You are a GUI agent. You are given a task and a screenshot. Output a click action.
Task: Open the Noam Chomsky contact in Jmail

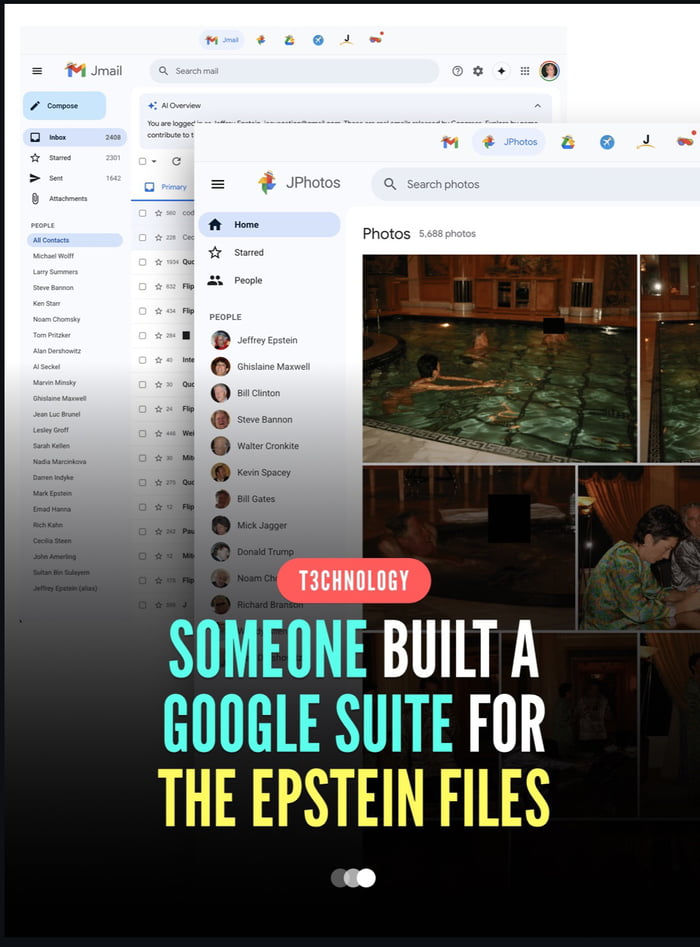(57, 319)
